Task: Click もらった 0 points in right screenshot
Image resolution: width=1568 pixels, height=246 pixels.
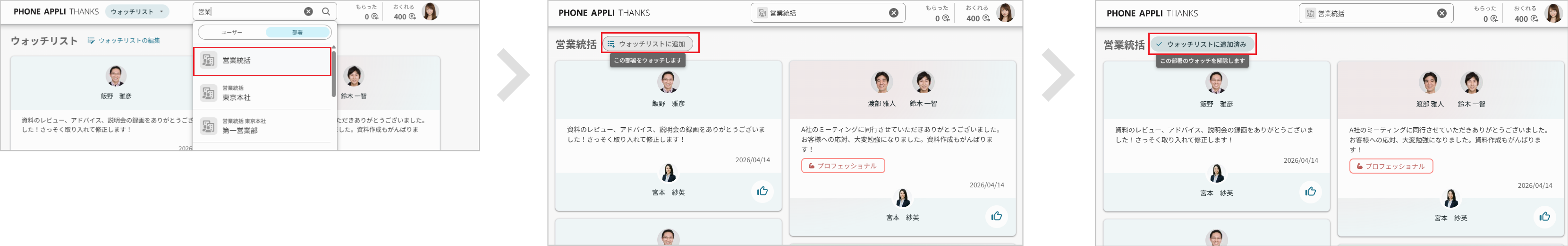Action: tap(1486, 14)
